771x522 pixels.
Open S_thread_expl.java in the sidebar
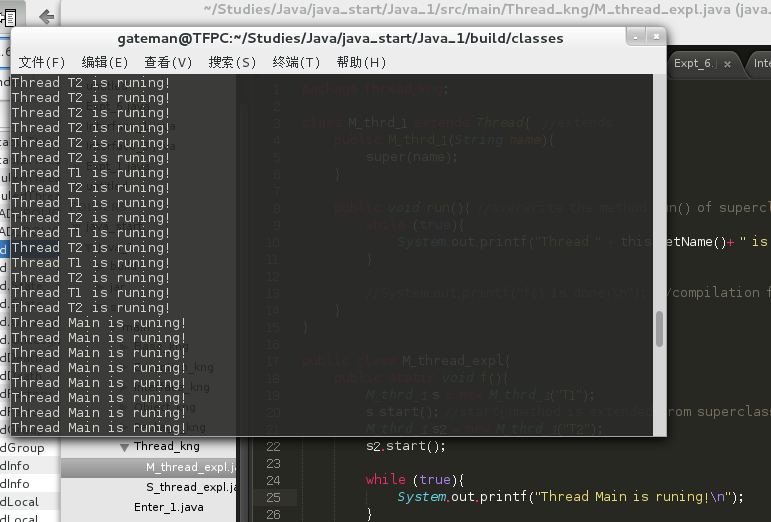(191, 487)
